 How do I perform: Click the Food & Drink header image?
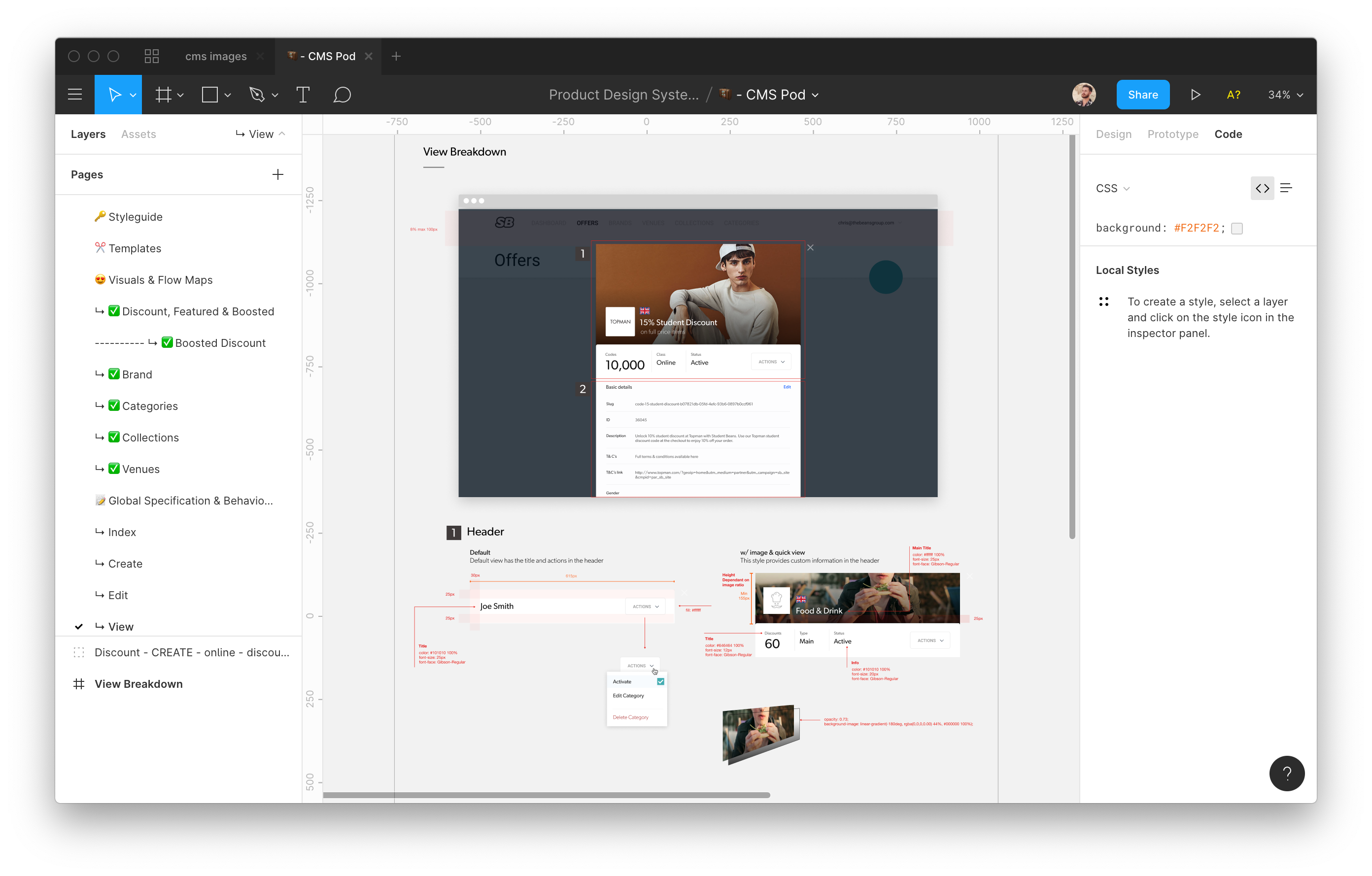857,598
